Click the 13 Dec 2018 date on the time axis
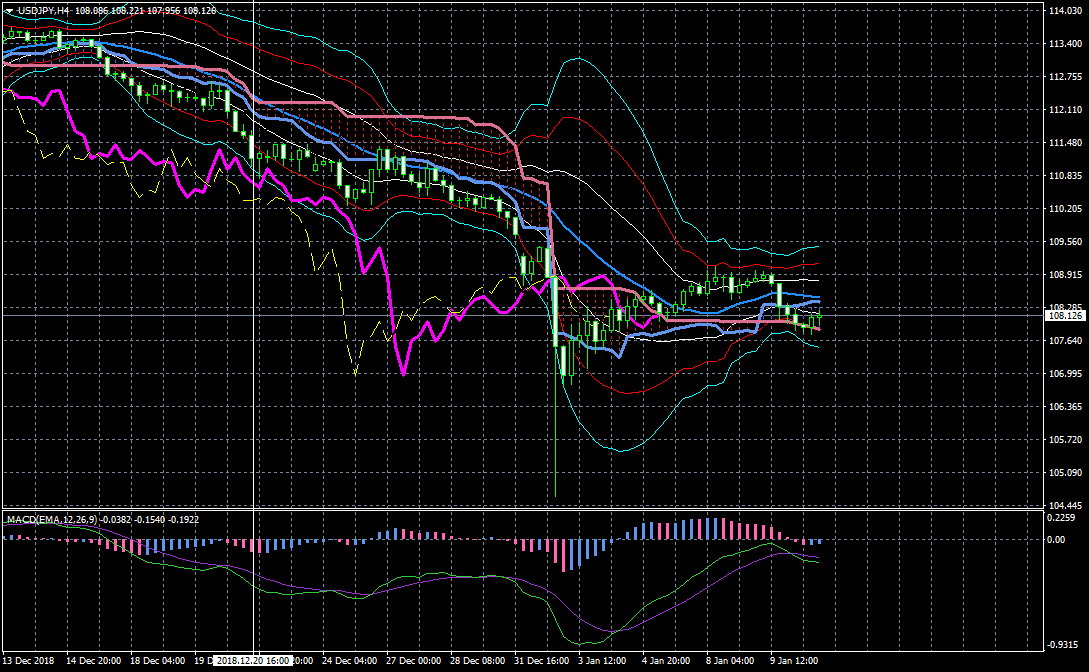 coord(30,661)
